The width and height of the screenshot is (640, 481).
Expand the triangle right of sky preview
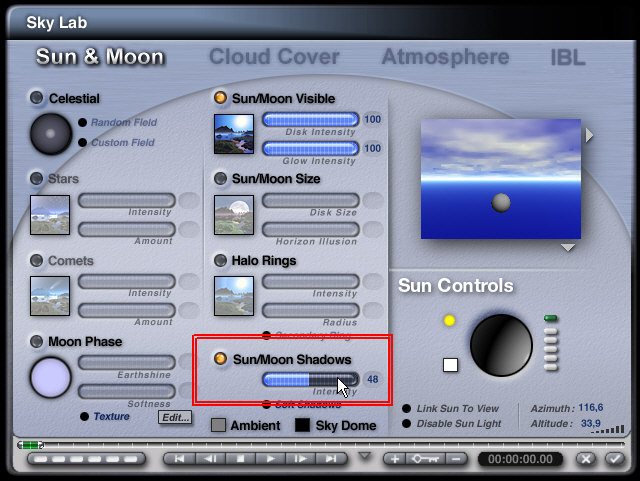589,135
